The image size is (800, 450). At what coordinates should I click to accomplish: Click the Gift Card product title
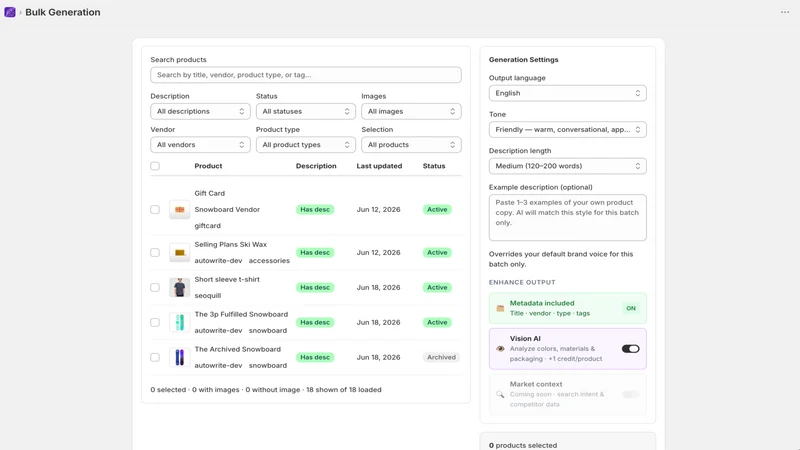(210, 193)
